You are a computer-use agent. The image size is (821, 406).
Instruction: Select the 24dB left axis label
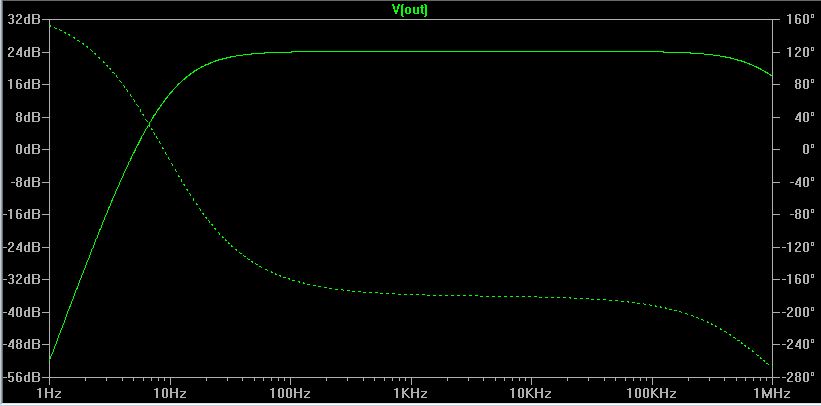click(x=23, y=52)
